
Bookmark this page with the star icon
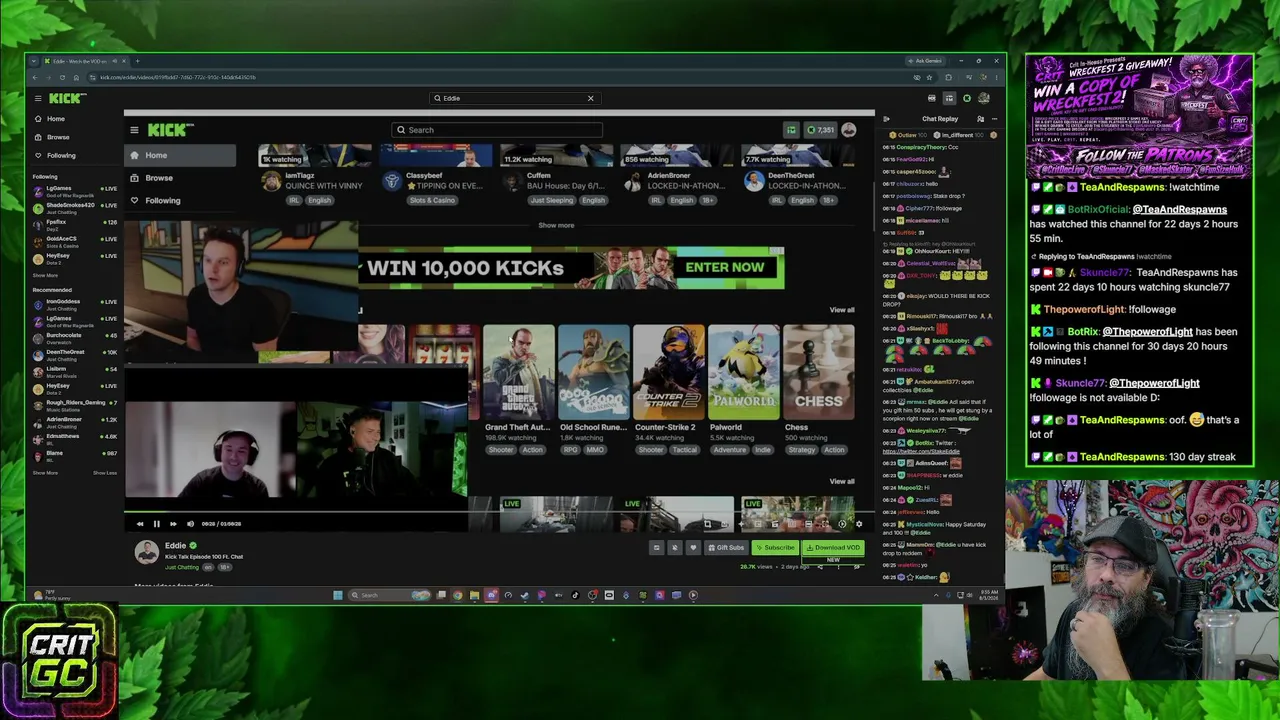[x=931, y=77]
